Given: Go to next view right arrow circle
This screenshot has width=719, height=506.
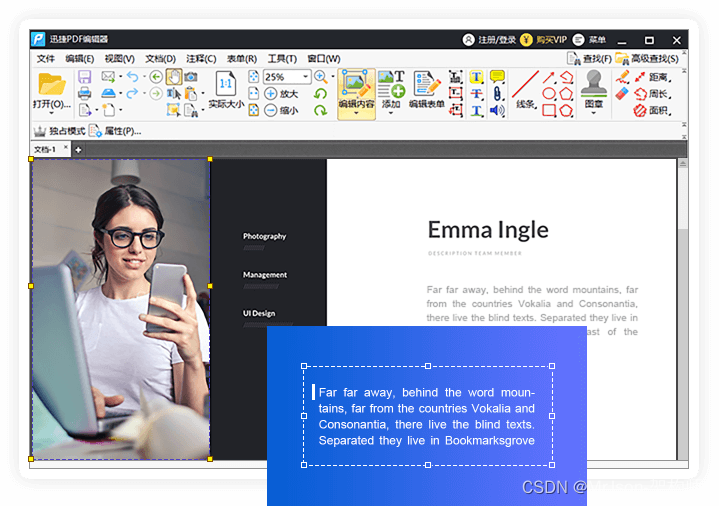Looking at the screenshot, I should coord(156,94).
